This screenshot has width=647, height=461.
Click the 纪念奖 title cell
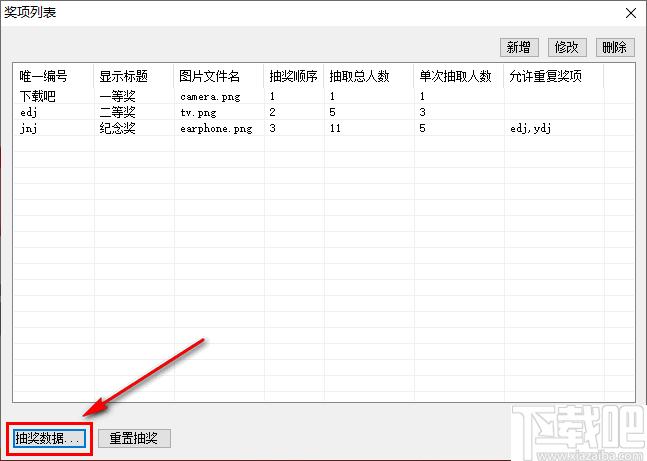118,128
